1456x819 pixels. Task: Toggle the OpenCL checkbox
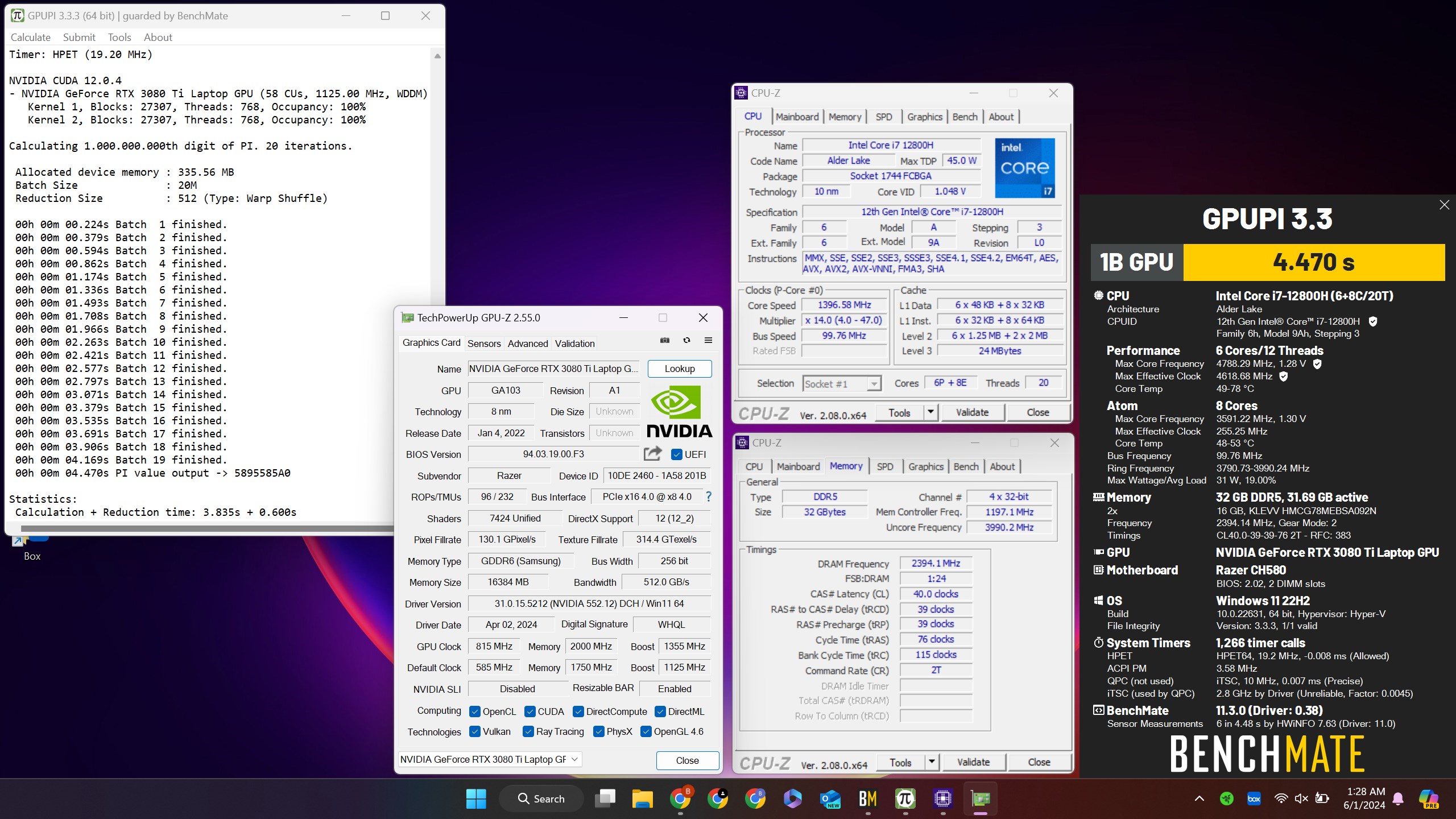click(x=475, y=711)
